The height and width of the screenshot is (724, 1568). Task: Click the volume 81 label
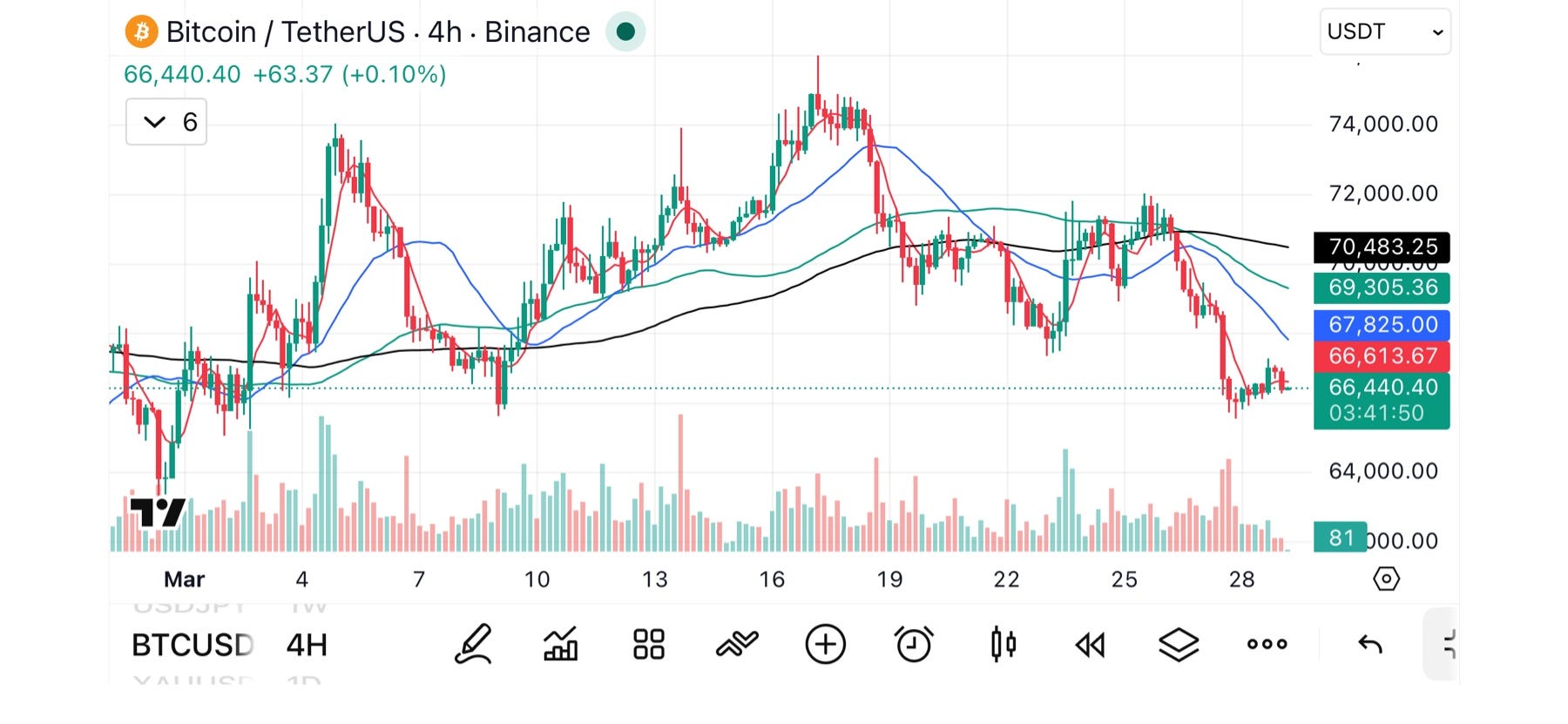tap(1340, 538)
